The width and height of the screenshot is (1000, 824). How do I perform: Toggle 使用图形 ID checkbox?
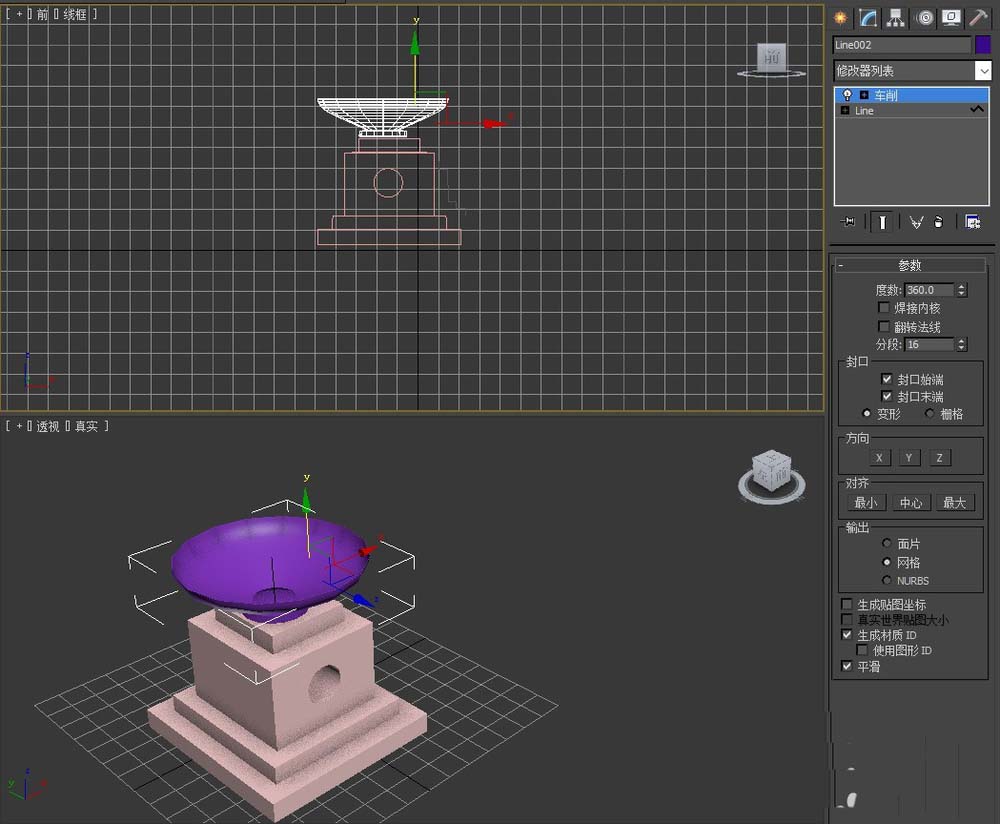[862, 650]
